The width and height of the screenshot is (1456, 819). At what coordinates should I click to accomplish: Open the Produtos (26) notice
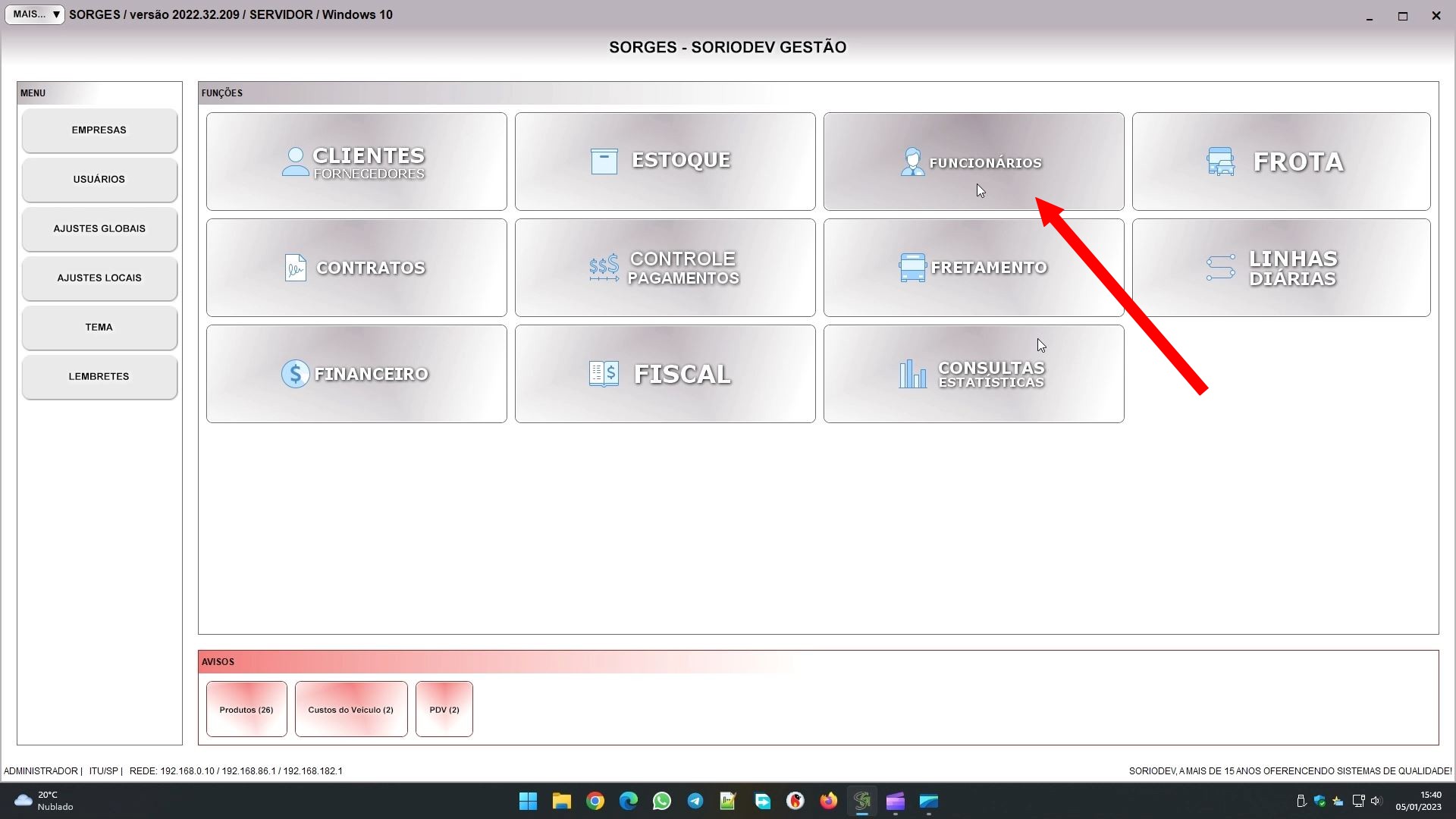click(x=246, y=709)
